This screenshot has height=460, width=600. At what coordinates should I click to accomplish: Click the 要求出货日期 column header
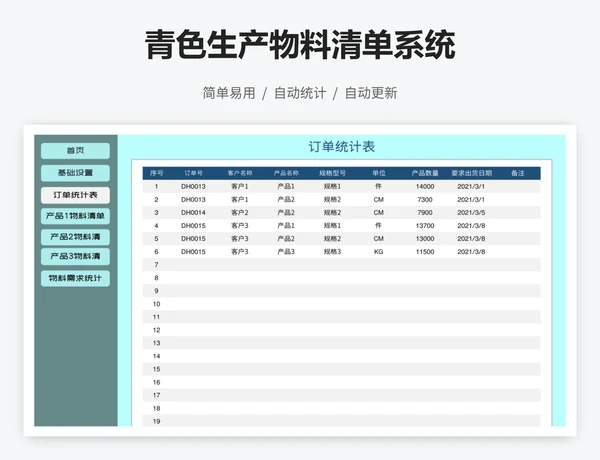click(471, 173)
